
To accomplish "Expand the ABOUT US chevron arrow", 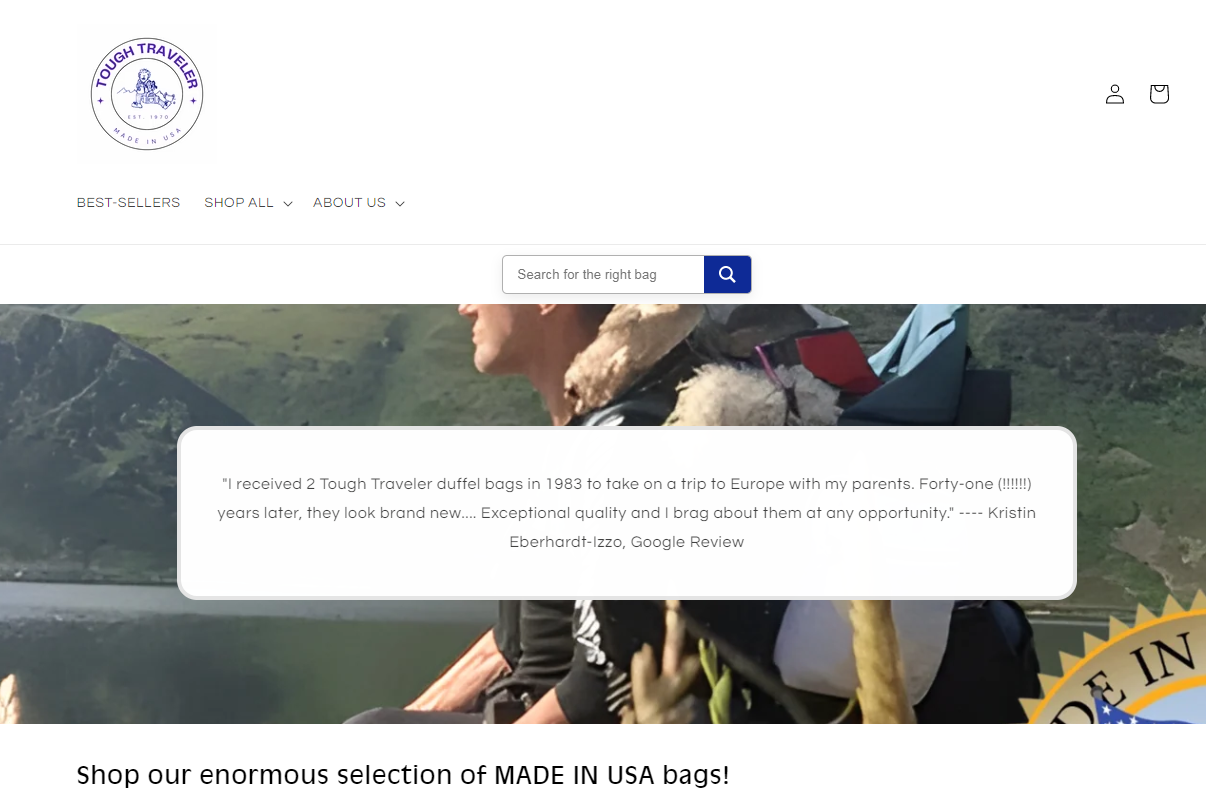I will tap(400, 204).
